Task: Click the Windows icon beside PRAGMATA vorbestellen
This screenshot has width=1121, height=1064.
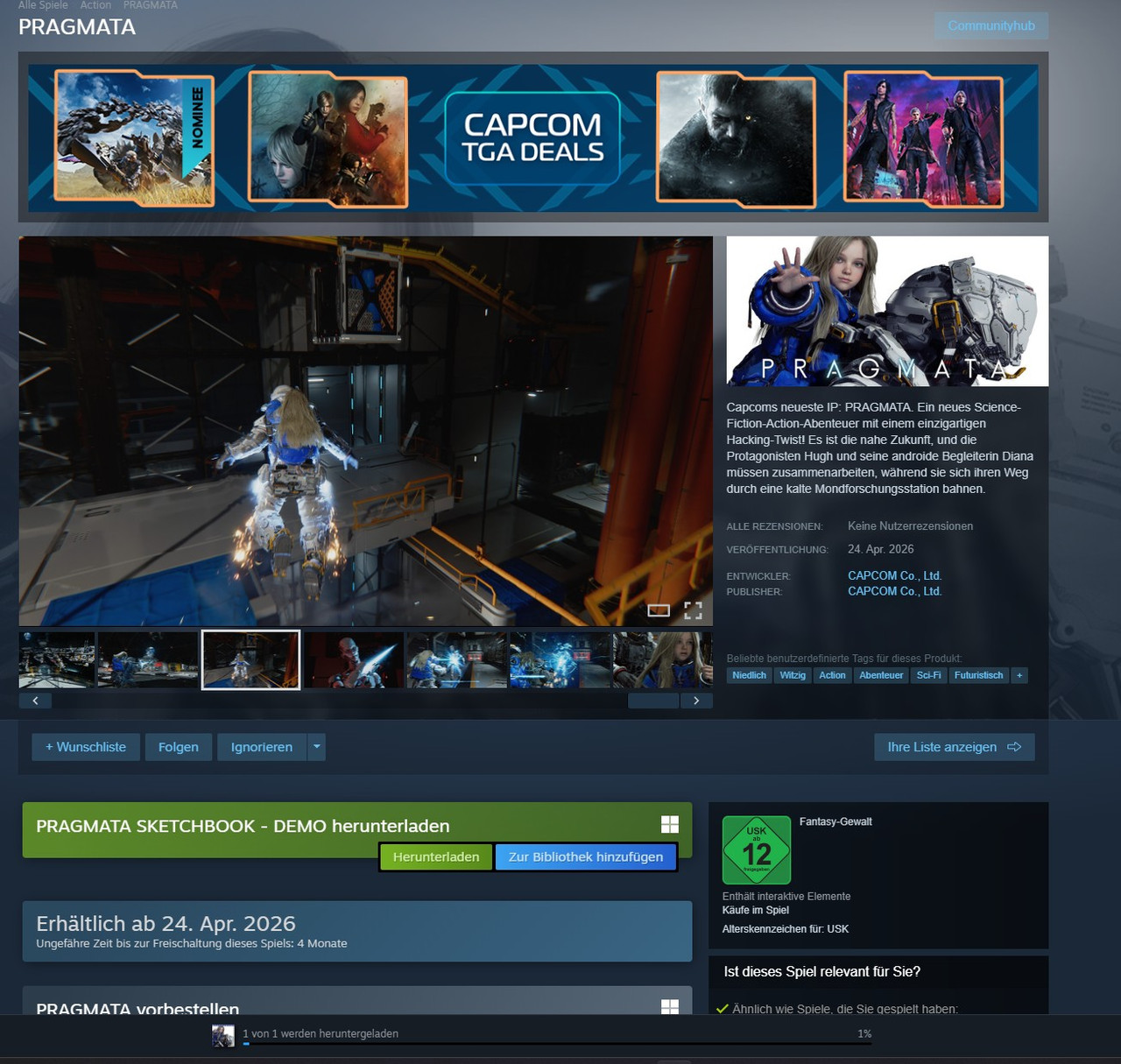Action: [670, 1007]
